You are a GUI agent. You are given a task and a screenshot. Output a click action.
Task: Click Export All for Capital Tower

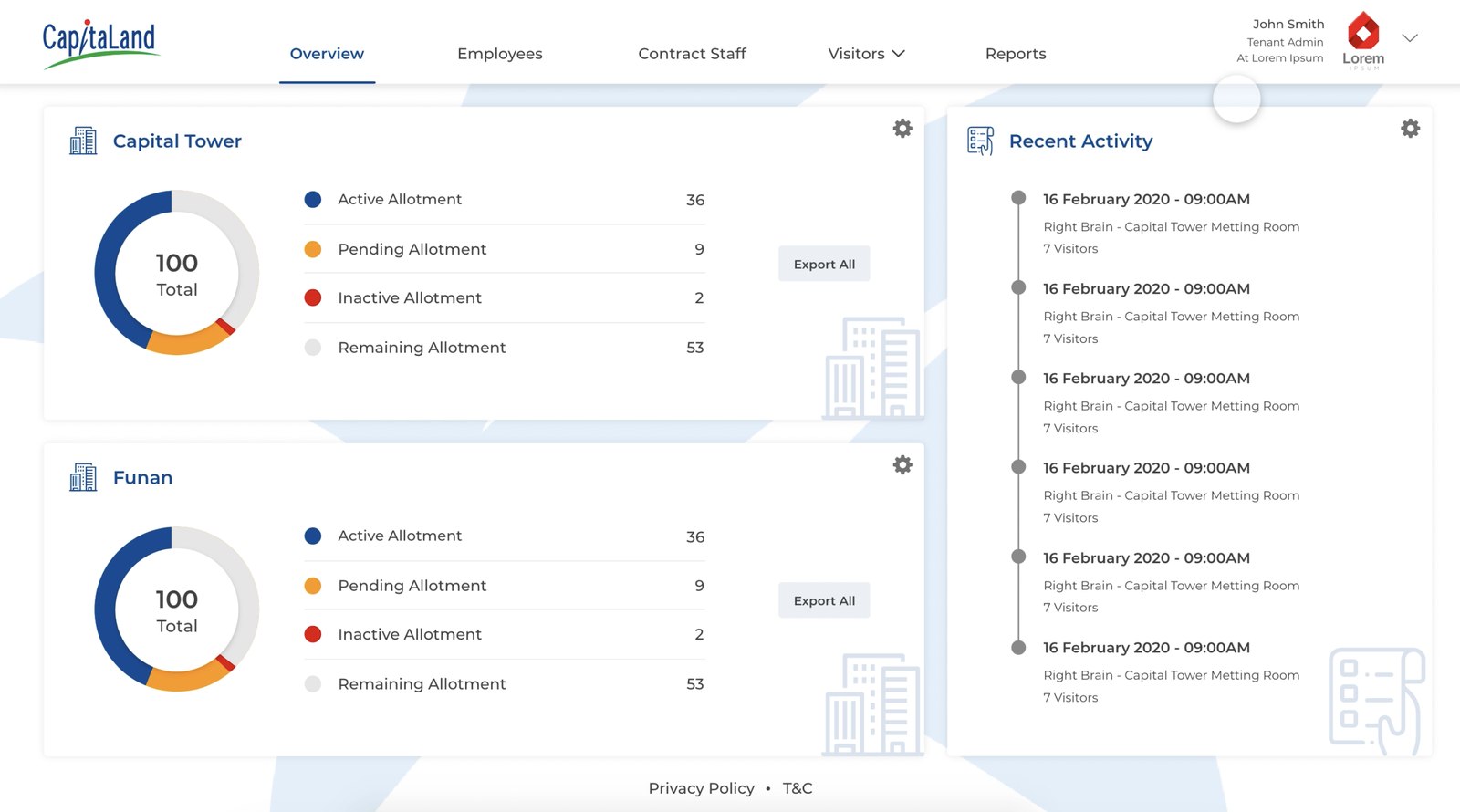click(x=824, y=264)
